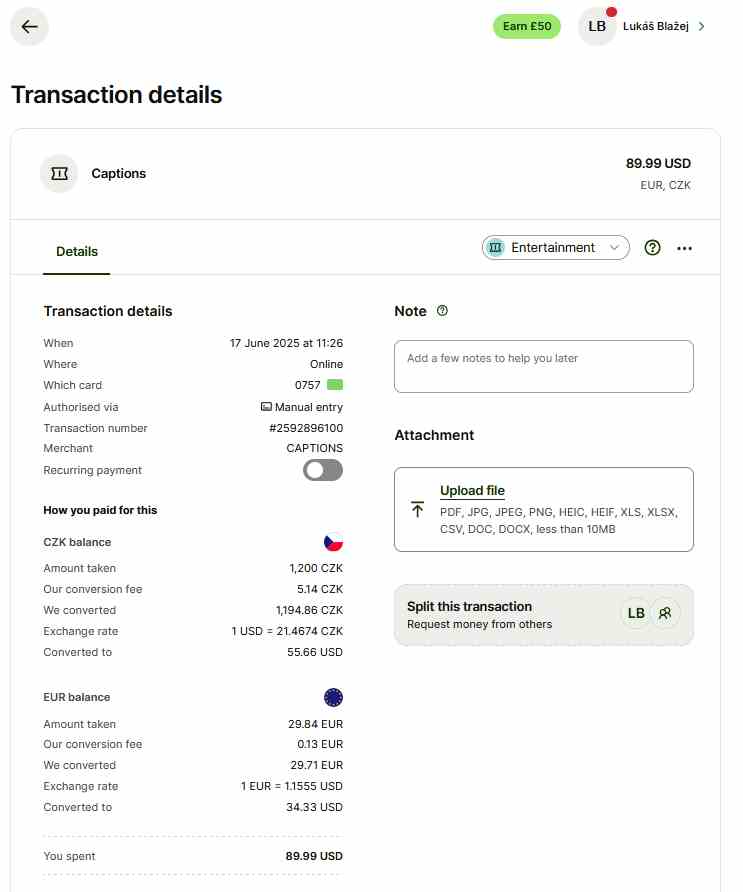Open the three-dot more options menu

pyautogui.click(x=685, y=248)
